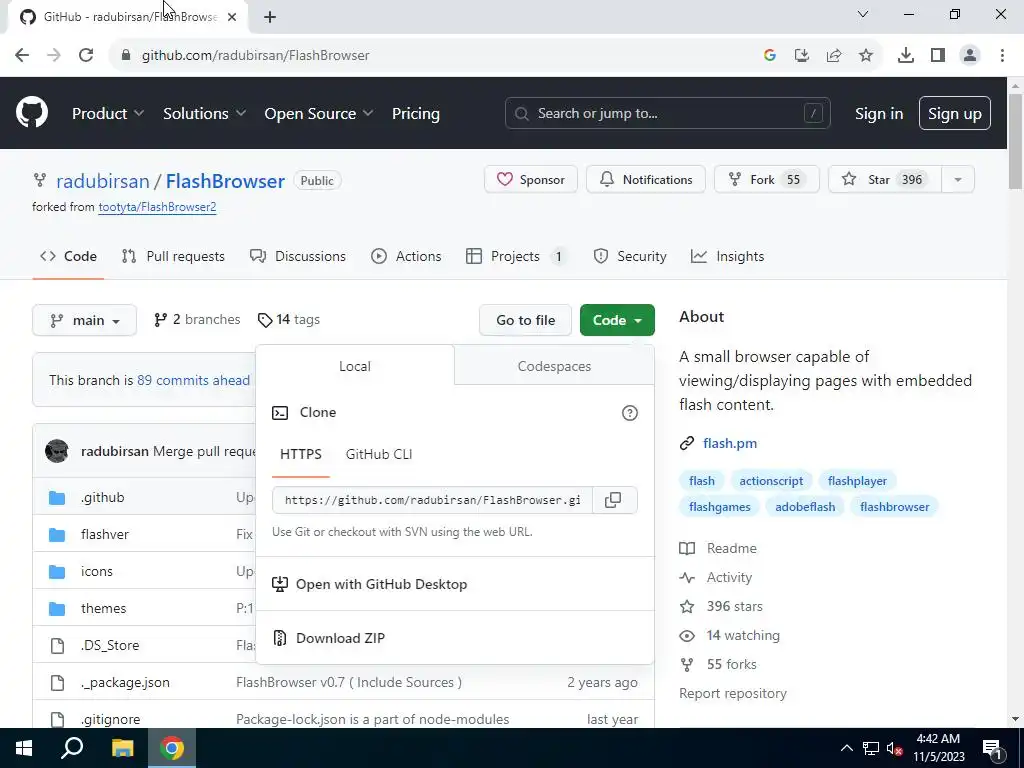The height and width of the screenshot is (768, 1024).
Task: Click the Pricing link
Action: pos(416,114)
